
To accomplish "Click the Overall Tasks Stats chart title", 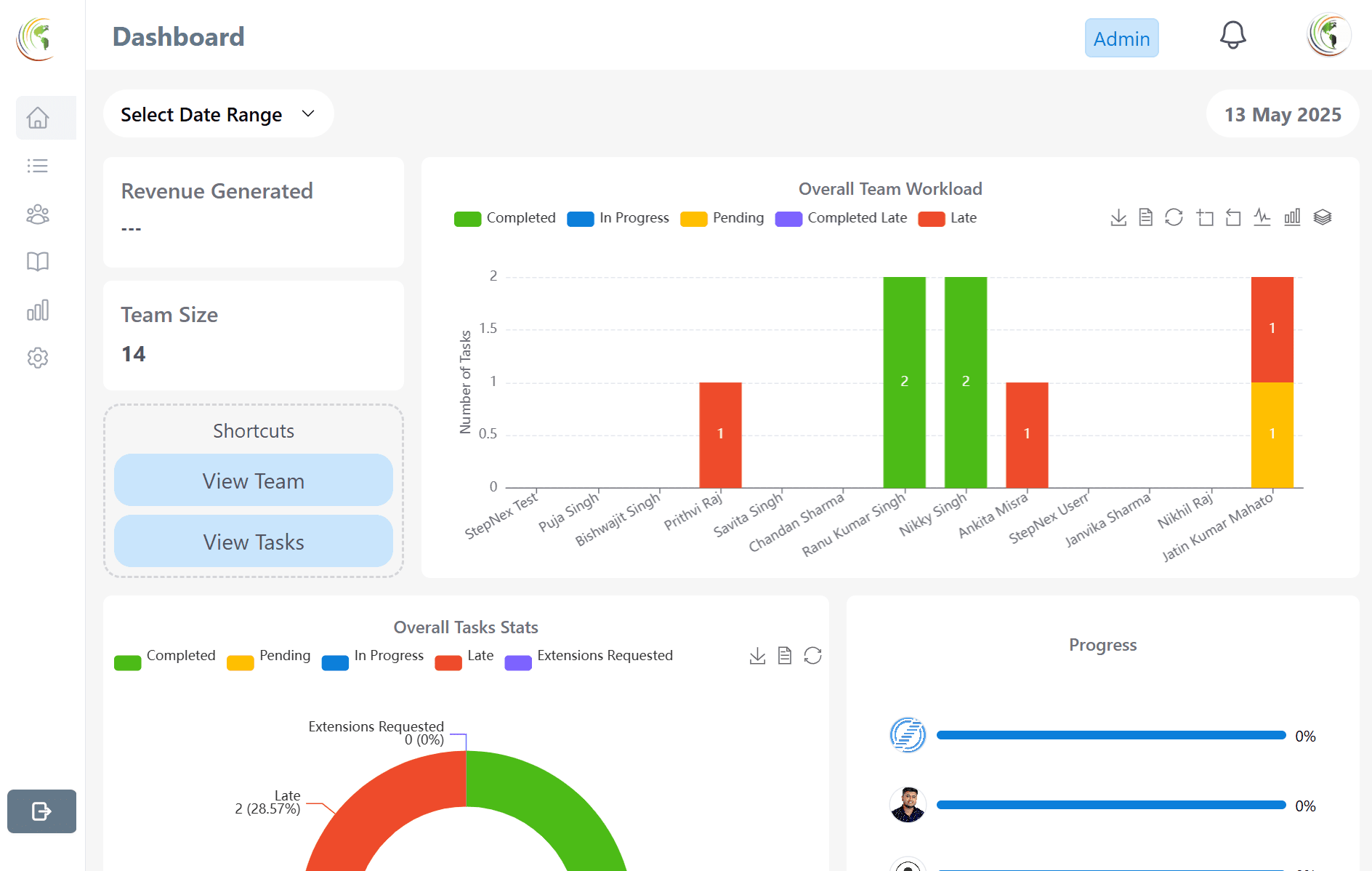I will tap(466, 627).
